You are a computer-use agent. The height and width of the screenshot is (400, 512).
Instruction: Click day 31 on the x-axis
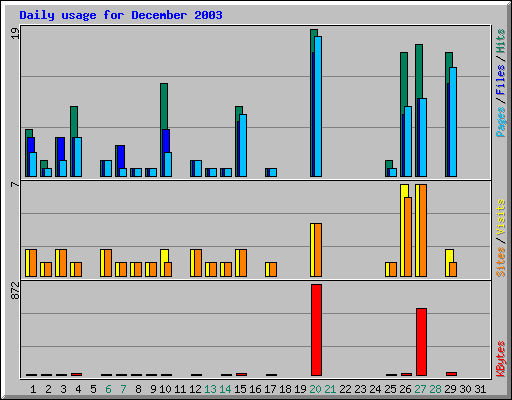[x=480, y=389]
